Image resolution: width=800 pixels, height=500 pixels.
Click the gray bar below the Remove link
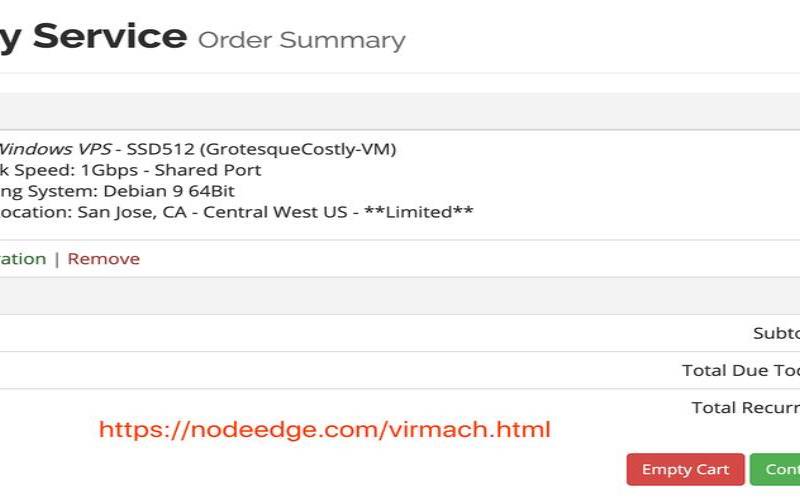[x=400, y=296]
